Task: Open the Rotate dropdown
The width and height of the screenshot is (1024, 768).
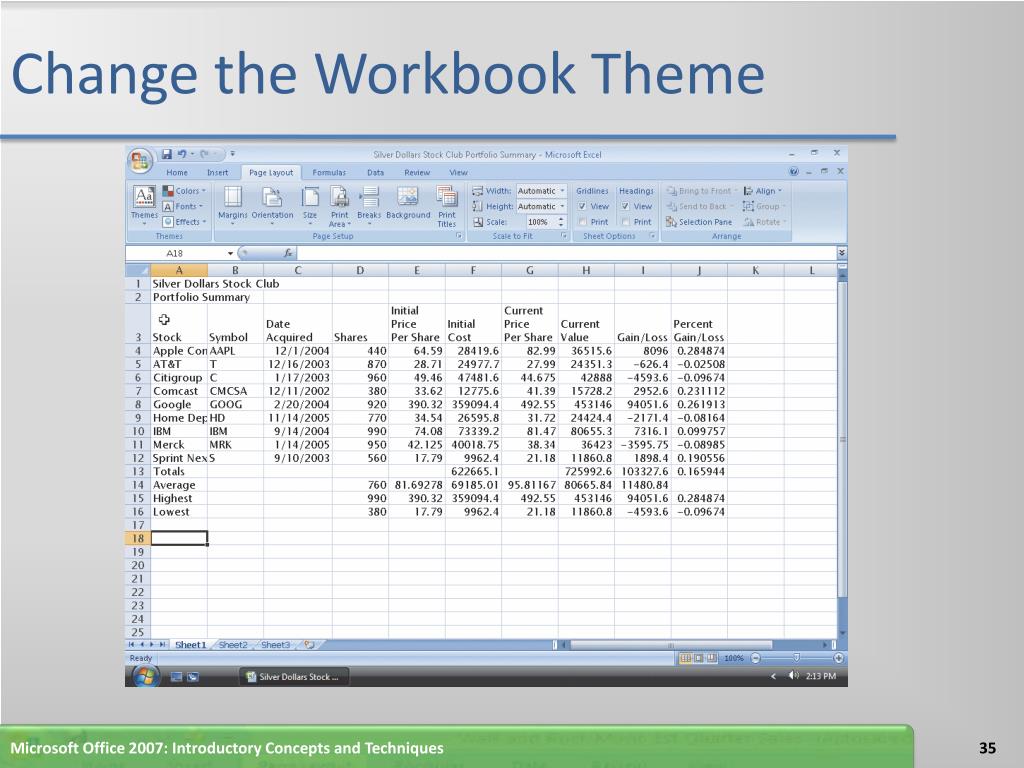Action: 765,222
